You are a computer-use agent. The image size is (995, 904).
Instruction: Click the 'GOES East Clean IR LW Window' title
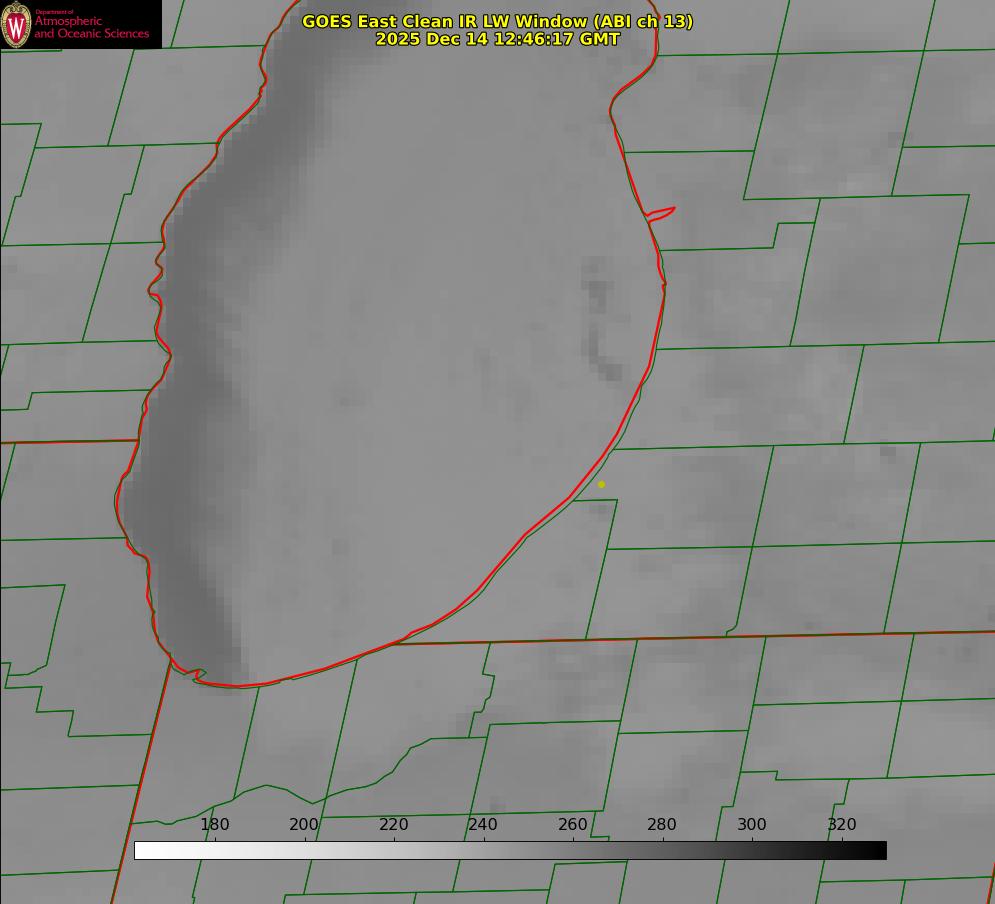coord(498,21)
